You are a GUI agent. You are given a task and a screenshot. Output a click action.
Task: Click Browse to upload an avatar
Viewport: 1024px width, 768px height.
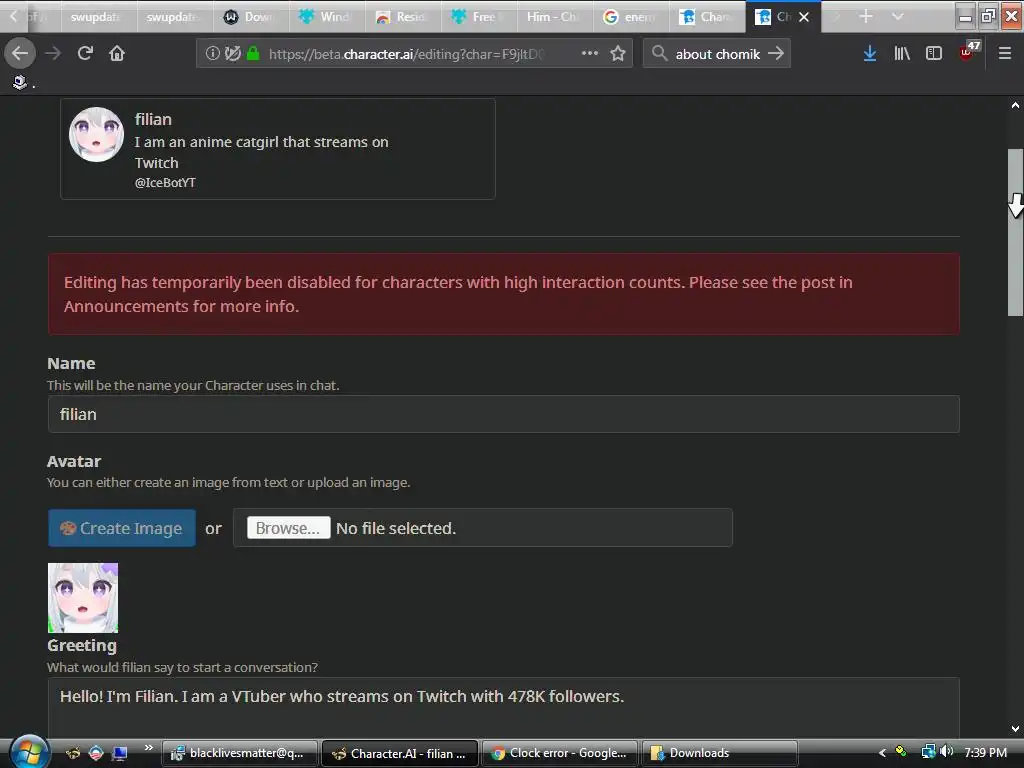tap(288, 528)
